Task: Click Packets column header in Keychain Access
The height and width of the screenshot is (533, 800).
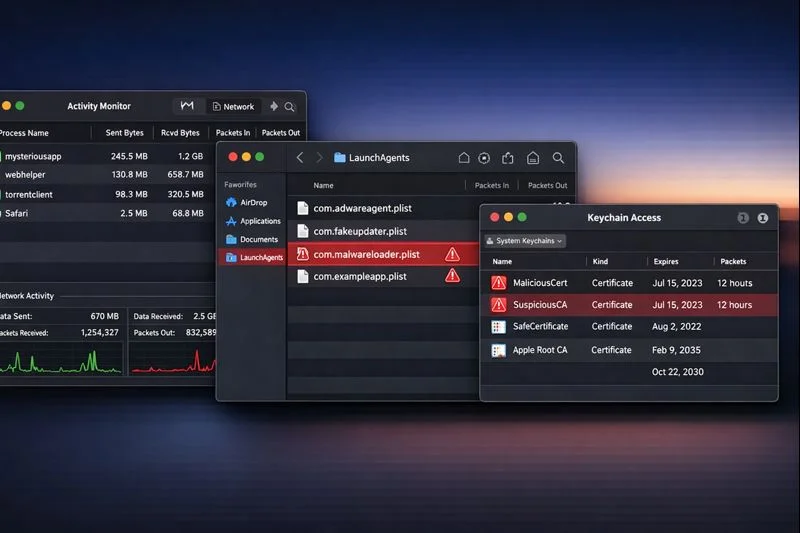Action: coord(733,261)
